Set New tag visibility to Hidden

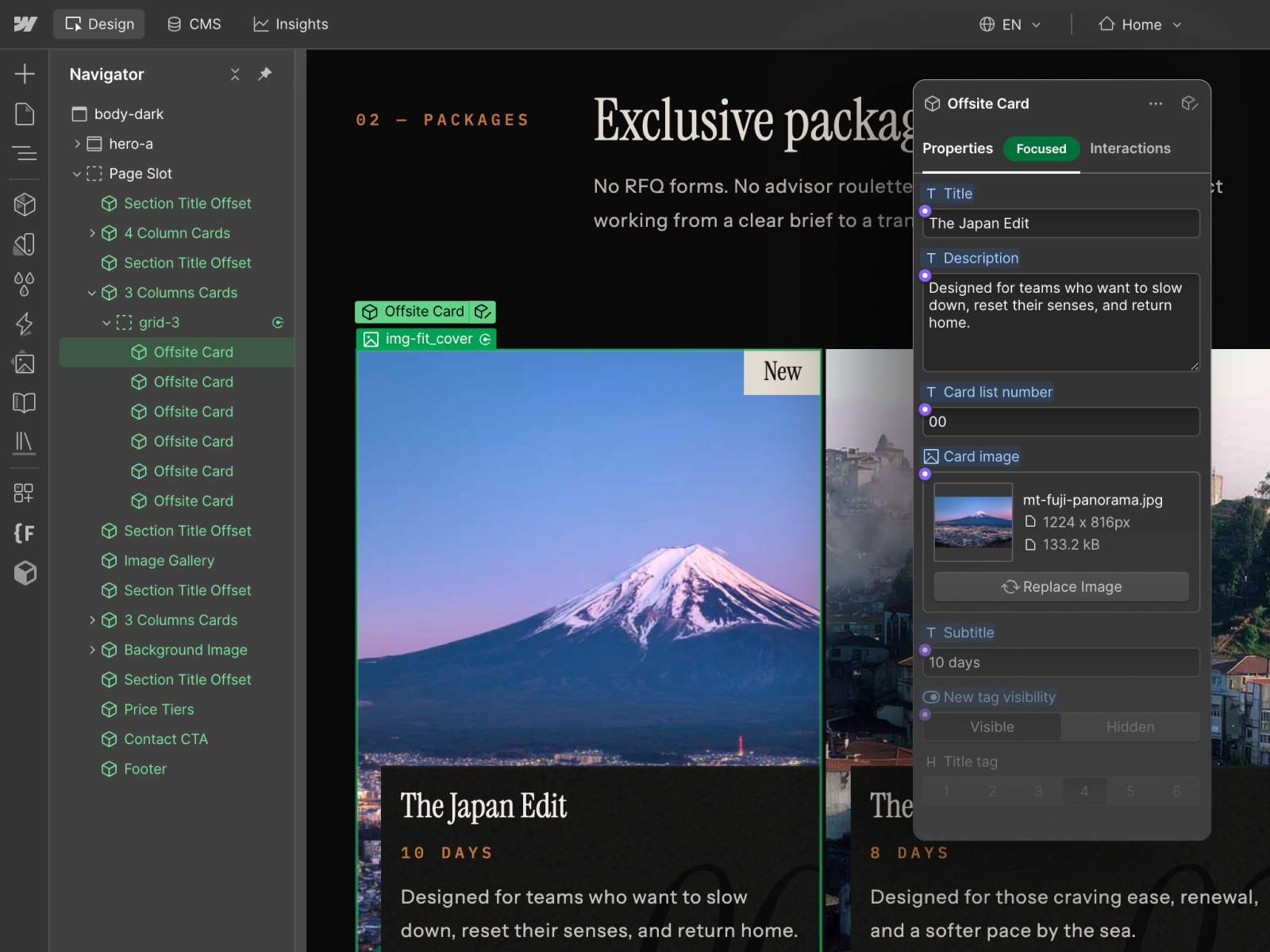(x=1130, y=727)
